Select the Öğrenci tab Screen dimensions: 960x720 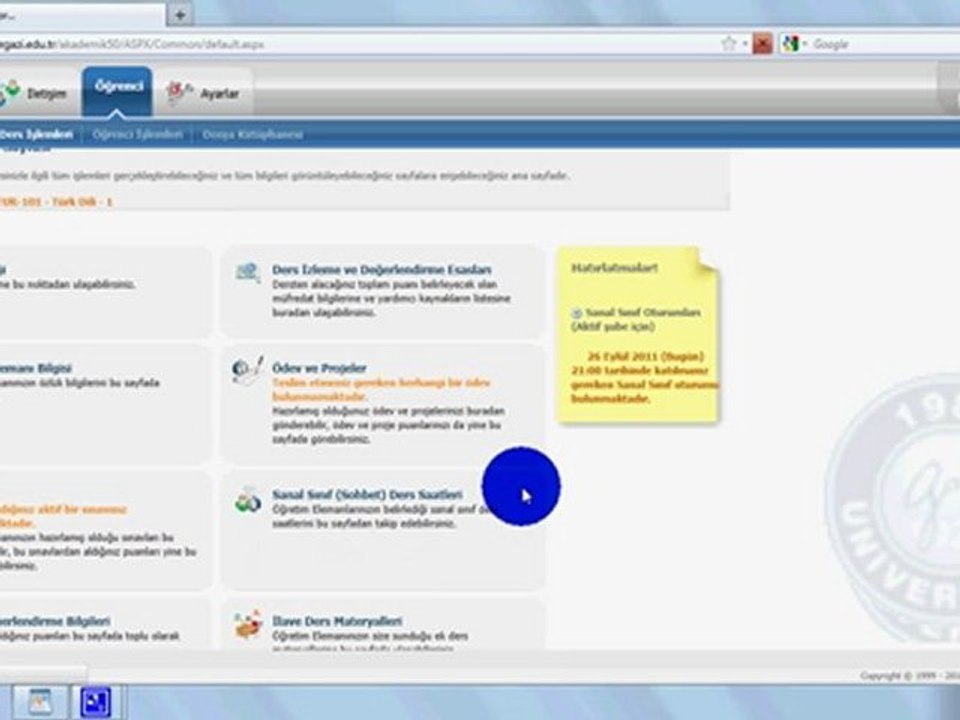click(x=118, y=91)
